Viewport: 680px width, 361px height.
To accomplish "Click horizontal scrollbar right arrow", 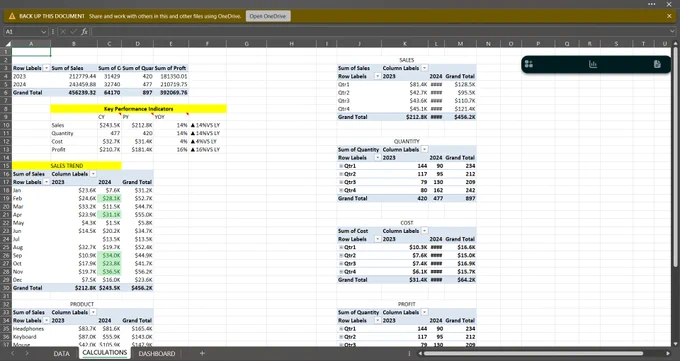I will coord(668,353).
